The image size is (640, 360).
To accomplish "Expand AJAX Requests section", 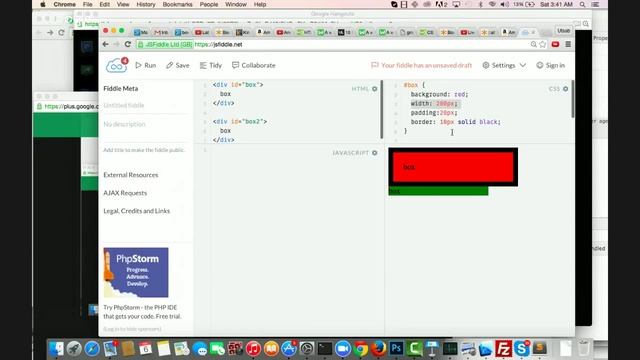I will pos(125,193).
